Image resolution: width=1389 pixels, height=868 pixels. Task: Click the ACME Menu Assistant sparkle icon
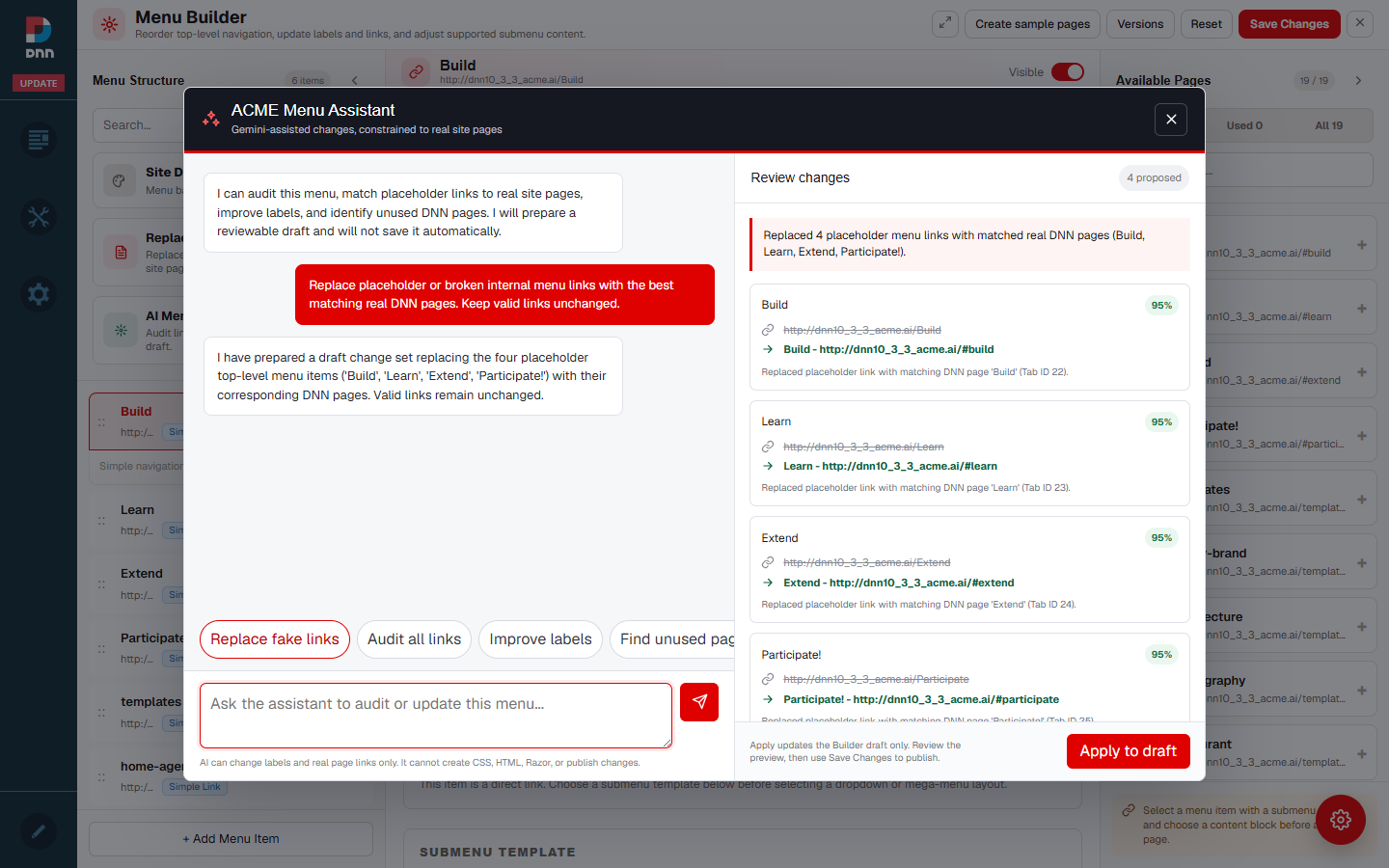(x=210, y=119)
